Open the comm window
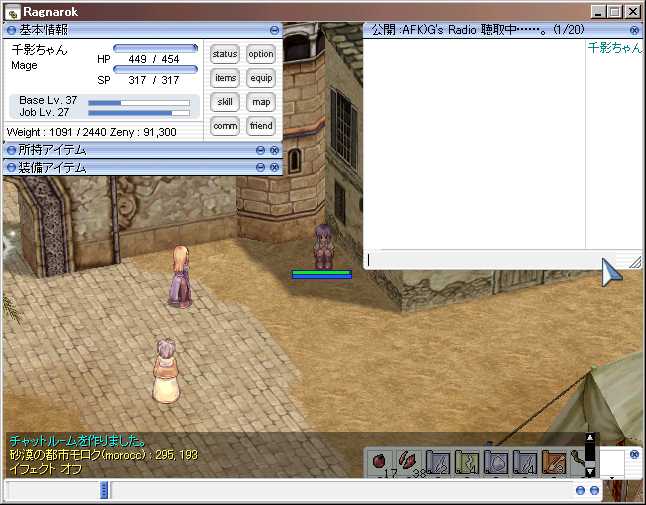 click(x=225, y=126)
